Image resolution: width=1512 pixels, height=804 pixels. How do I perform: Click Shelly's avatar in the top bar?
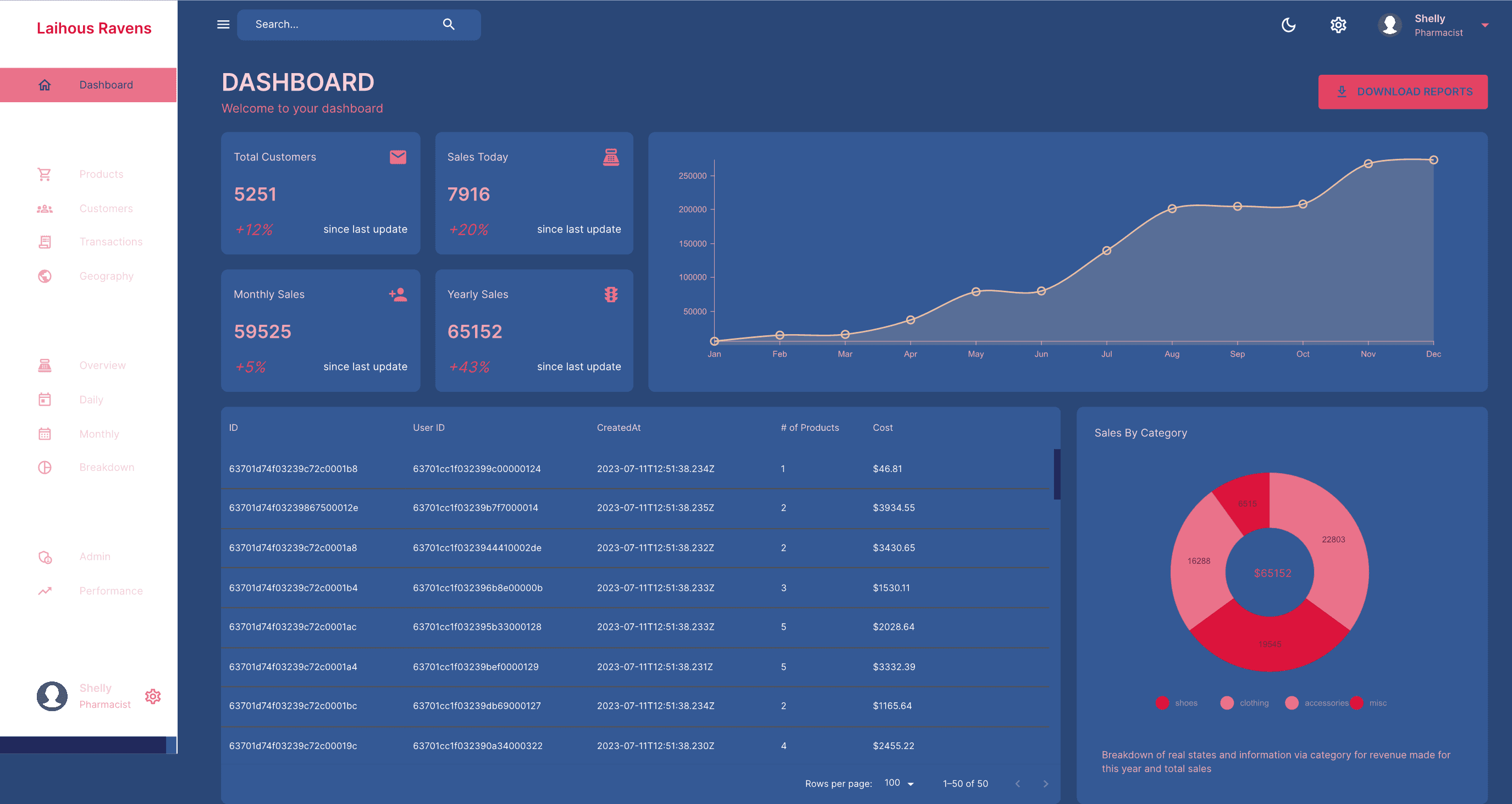click(x=1390, y=25)
